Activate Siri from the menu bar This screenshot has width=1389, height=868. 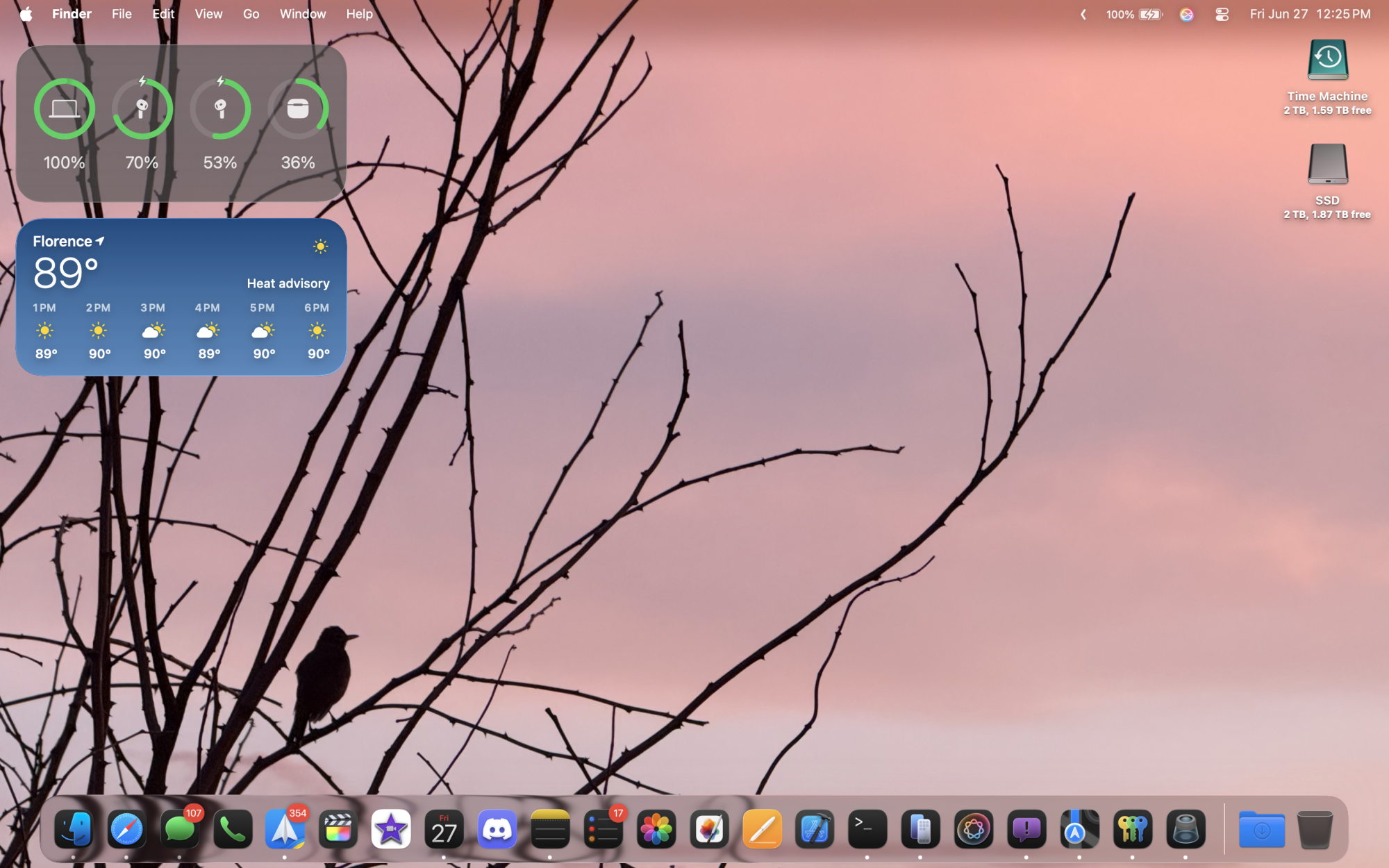[1187, 14]
